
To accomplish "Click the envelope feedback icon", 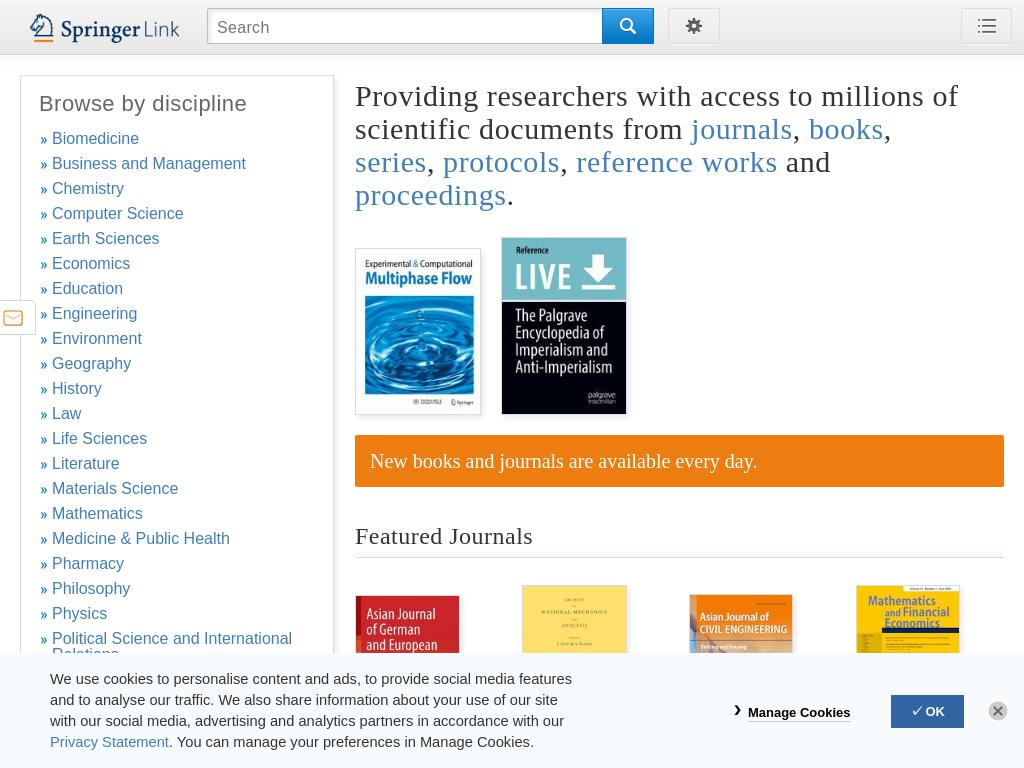I will (x=14, y=318).
